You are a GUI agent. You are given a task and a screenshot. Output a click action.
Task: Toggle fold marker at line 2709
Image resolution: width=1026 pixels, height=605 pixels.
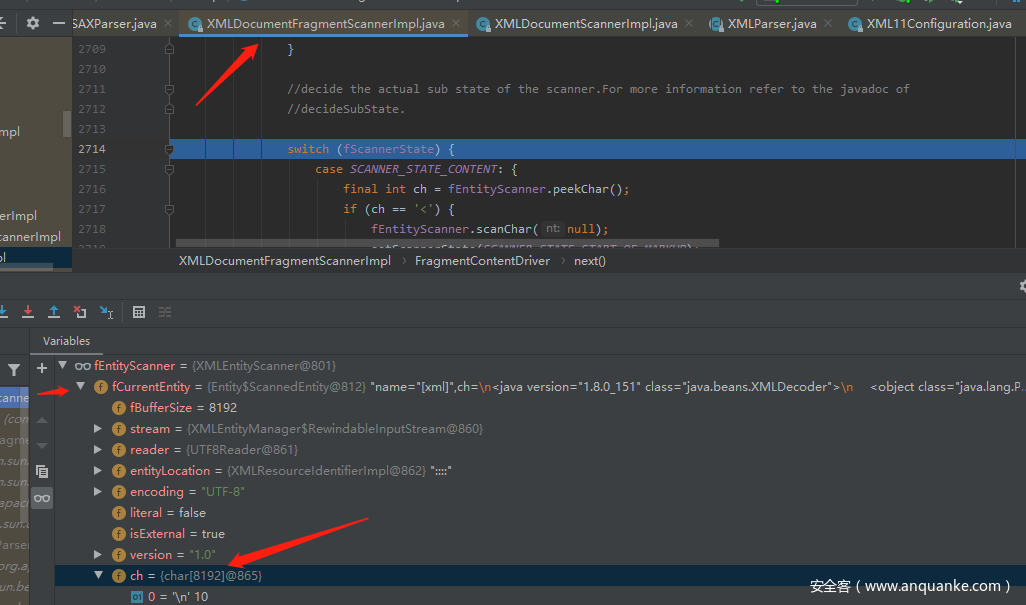[169, 49]
